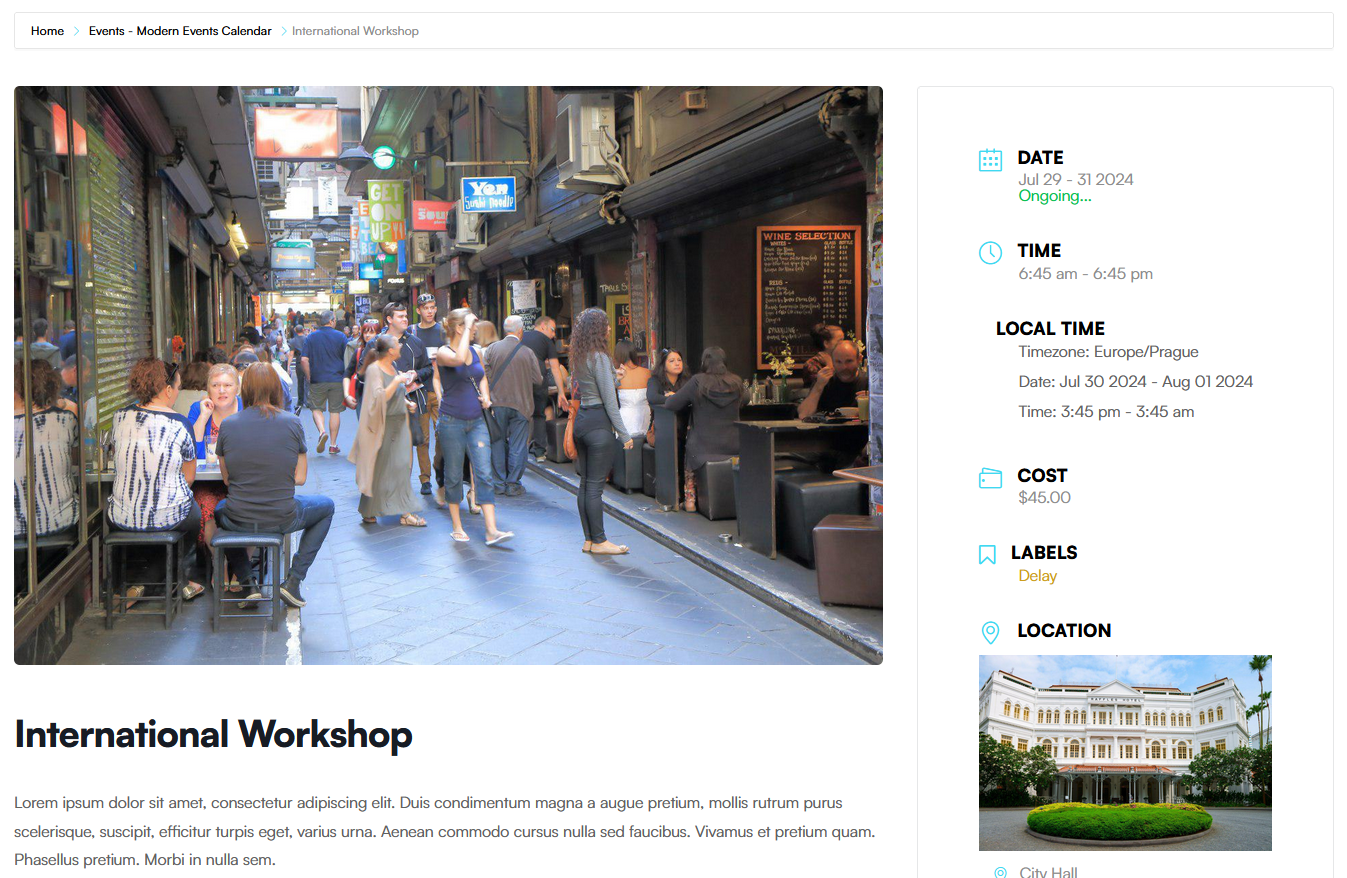This screenshot has height=878, width=1347.
Task: Click the City Hall location name
Action: (1048, 872)
